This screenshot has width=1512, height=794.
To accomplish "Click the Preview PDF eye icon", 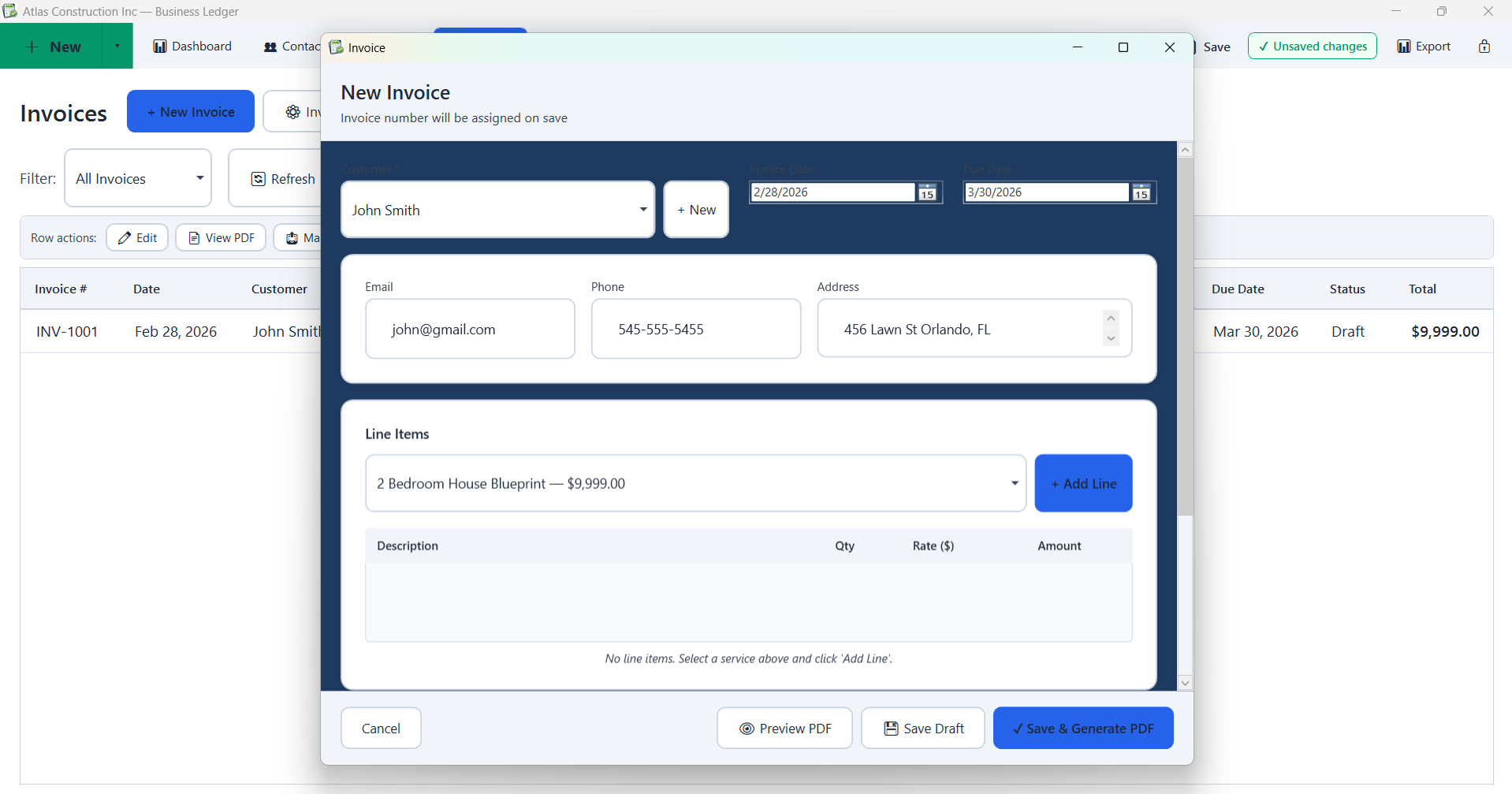I will (x=746, y=728).
